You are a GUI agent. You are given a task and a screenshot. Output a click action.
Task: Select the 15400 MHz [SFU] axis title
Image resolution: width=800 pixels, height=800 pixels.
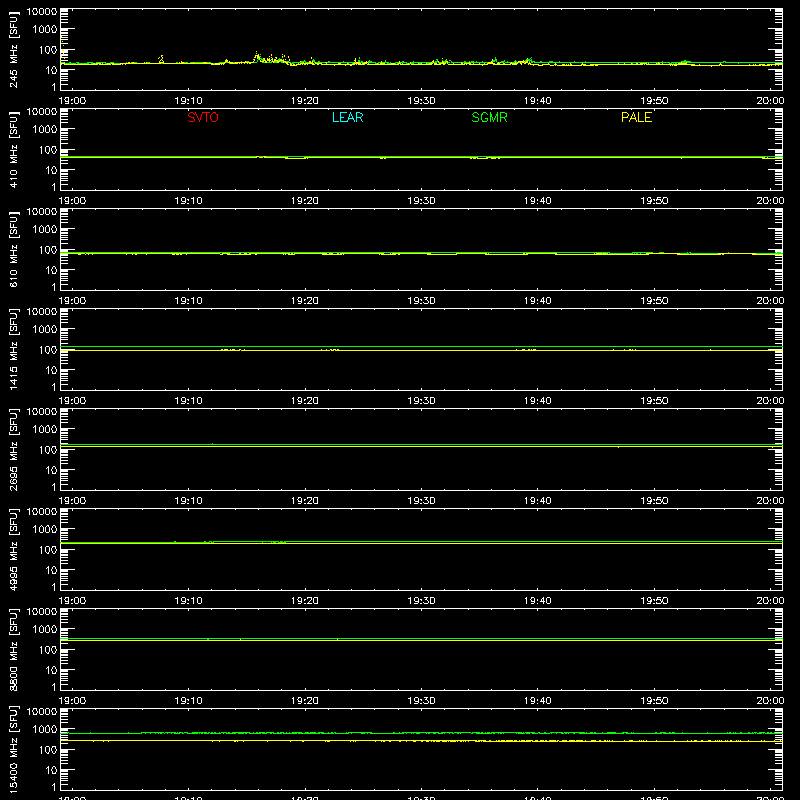click(x=13, y=749)
